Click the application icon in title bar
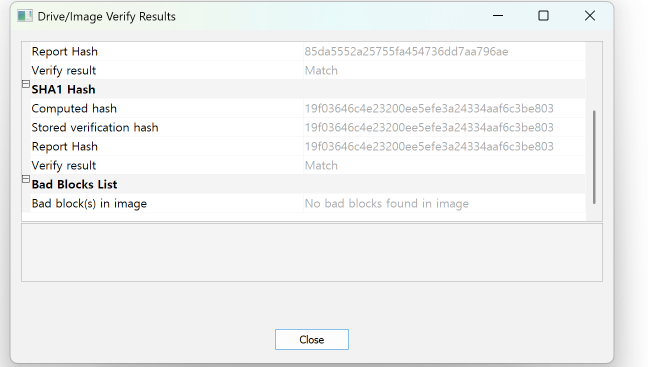The image size is (648, 367). pyautogui.click(x=25, y=16)
